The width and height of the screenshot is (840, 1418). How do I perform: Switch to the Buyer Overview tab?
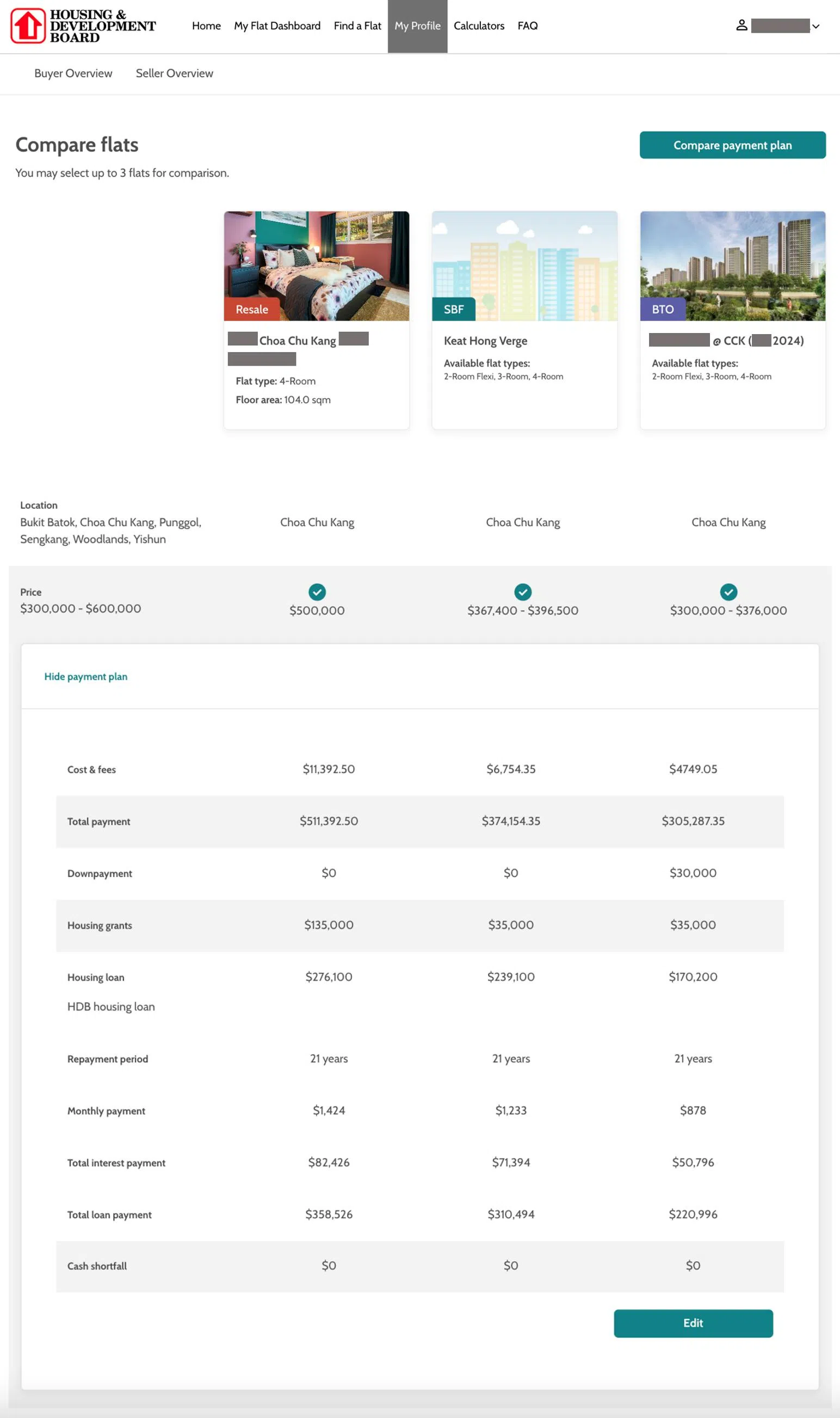pyautogui.click(x=73, y=73)
